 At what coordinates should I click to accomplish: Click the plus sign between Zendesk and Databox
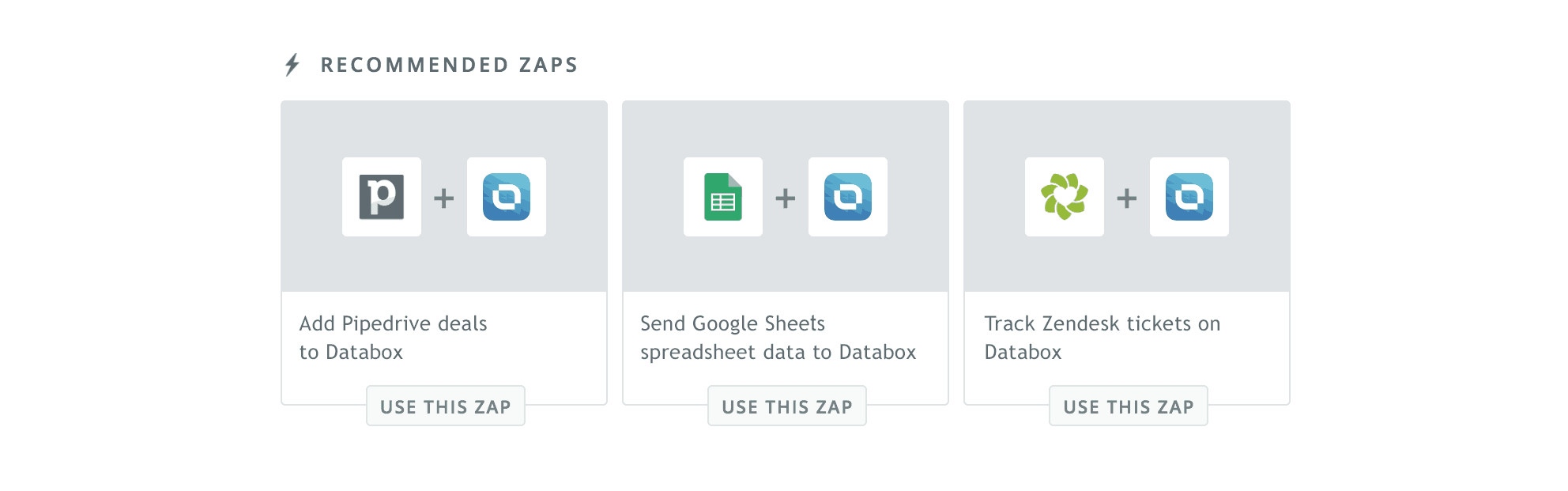point(1127,198)
